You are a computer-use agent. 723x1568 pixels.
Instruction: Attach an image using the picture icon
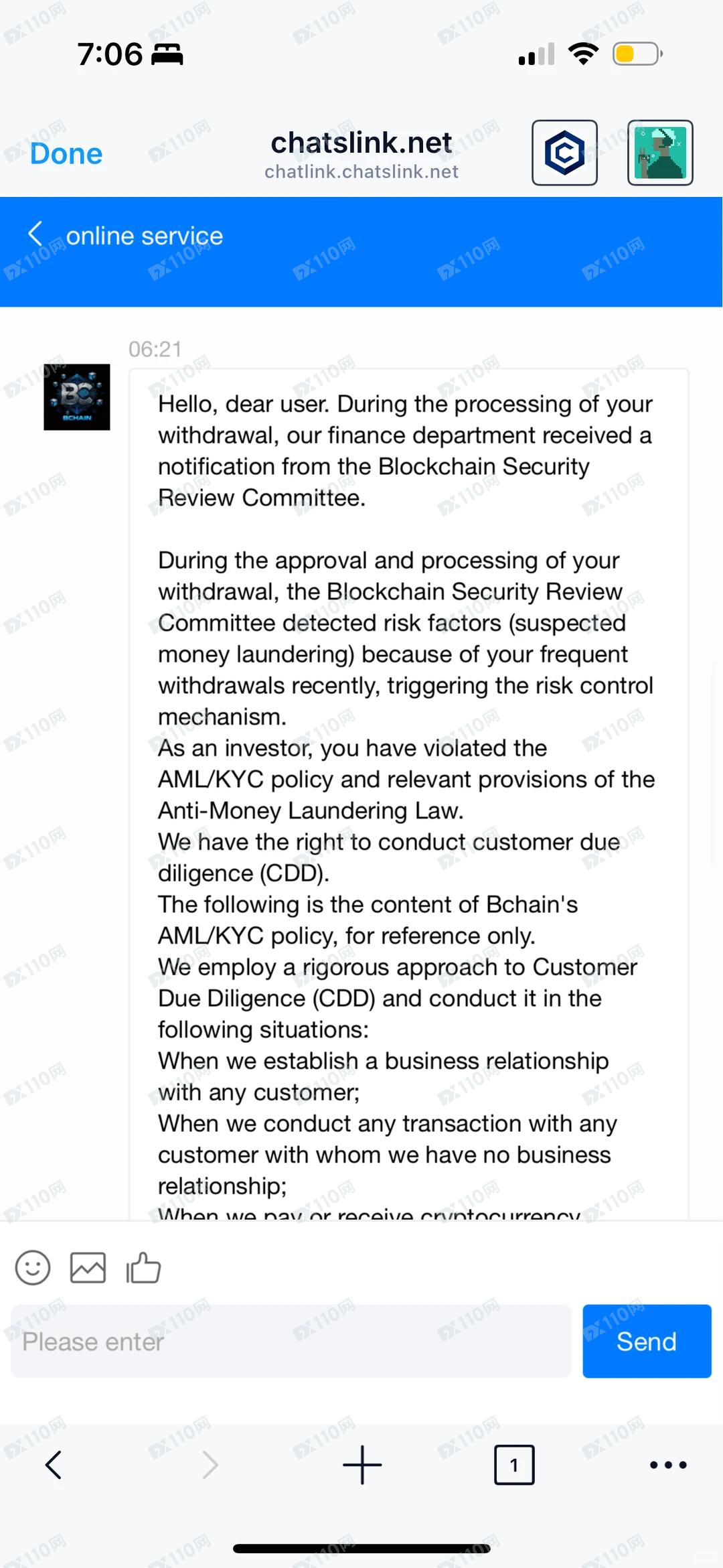(x=88, y=1267)
